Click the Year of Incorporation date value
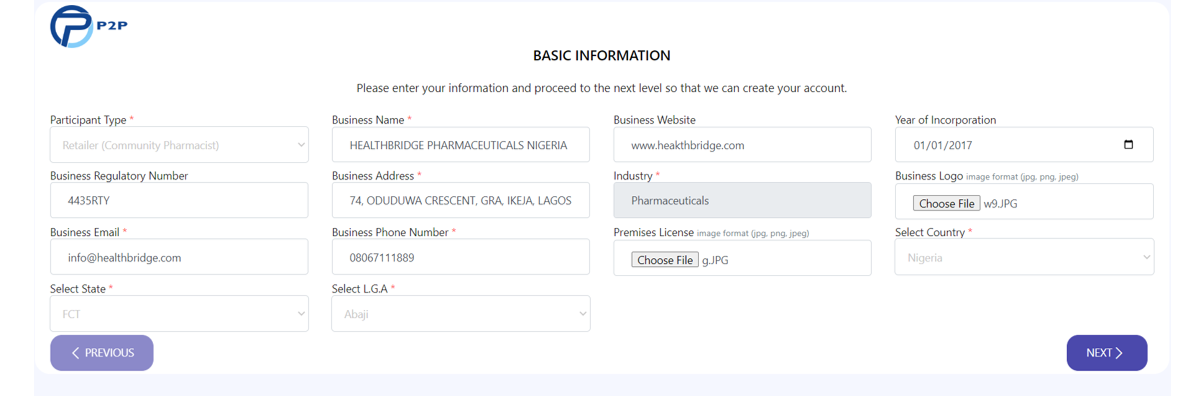Screen dimensions: 1203x396 tap(943, 145)
